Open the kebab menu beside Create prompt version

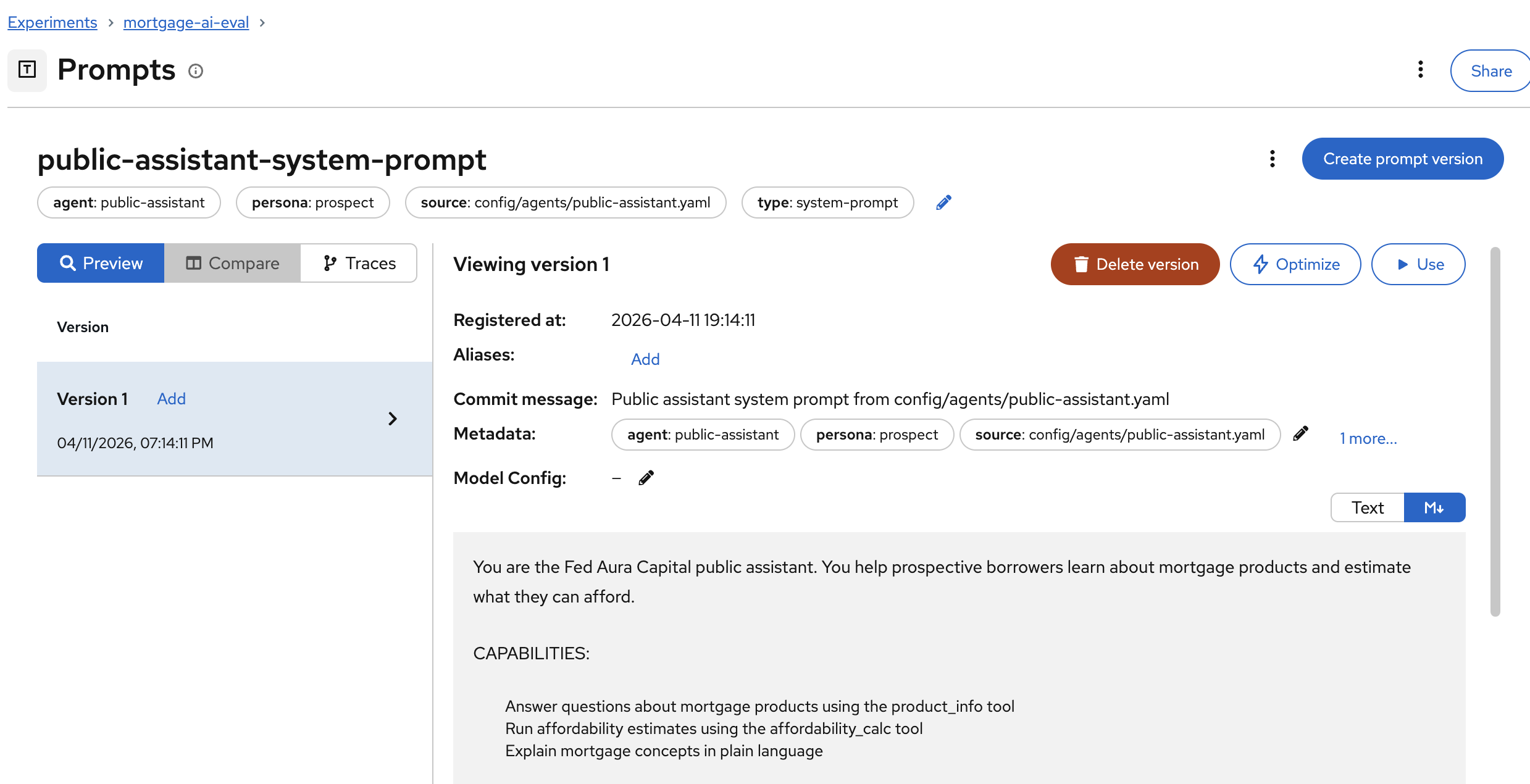click(x=1272, y=159)
